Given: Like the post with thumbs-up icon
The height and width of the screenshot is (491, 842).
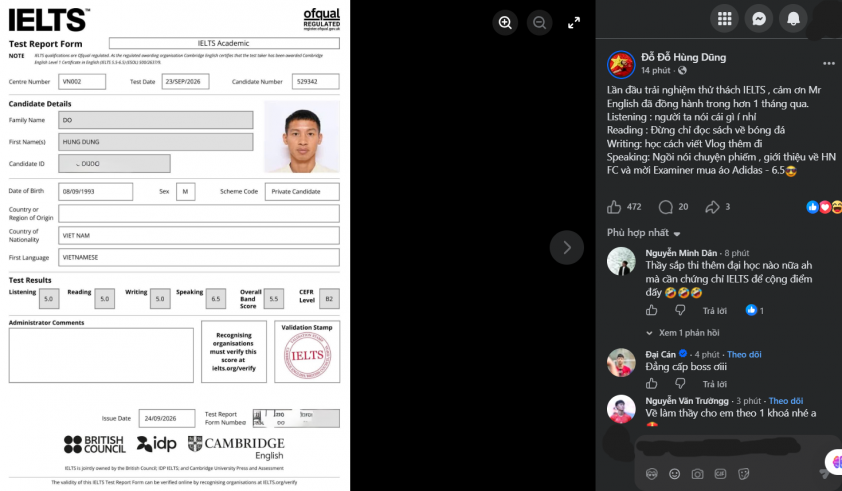Looking at the screenshot, I should (614, 207).
